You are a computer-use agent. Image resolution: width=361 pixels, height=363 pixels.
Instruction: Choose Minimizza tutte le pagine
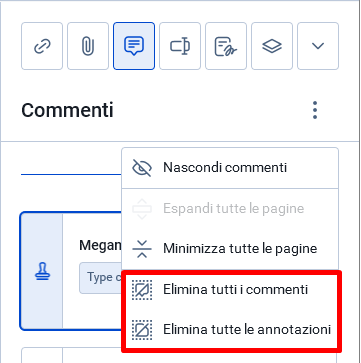point(230,249)
